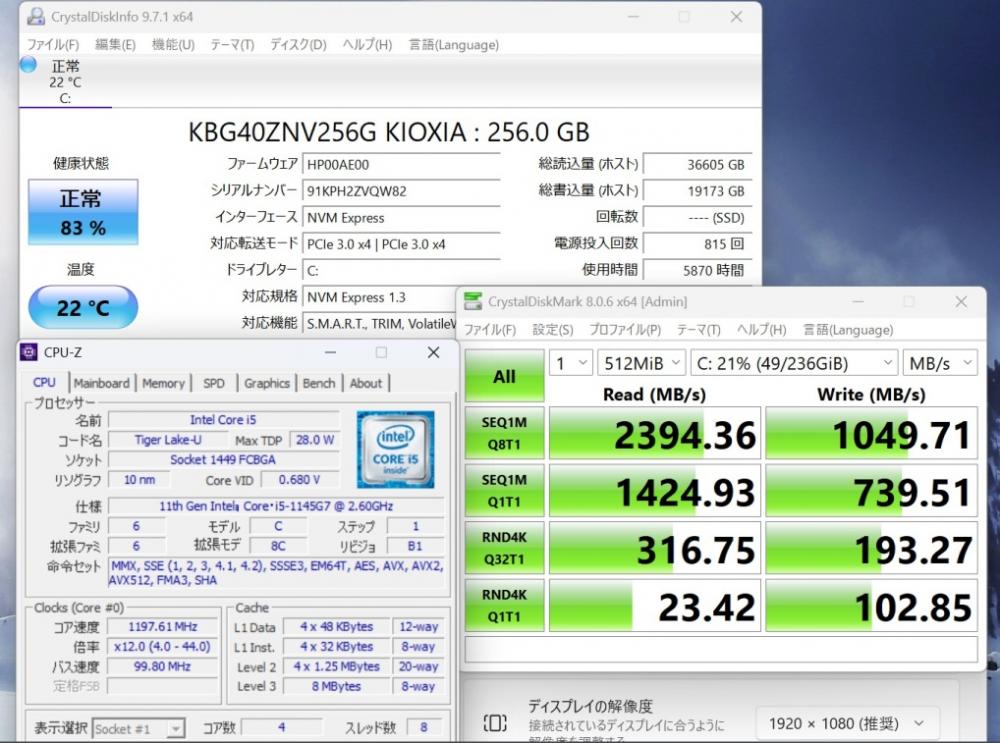
Task: Open 編集(E) menu in CrystalDiskInfo
Action: tap(115, 45)
